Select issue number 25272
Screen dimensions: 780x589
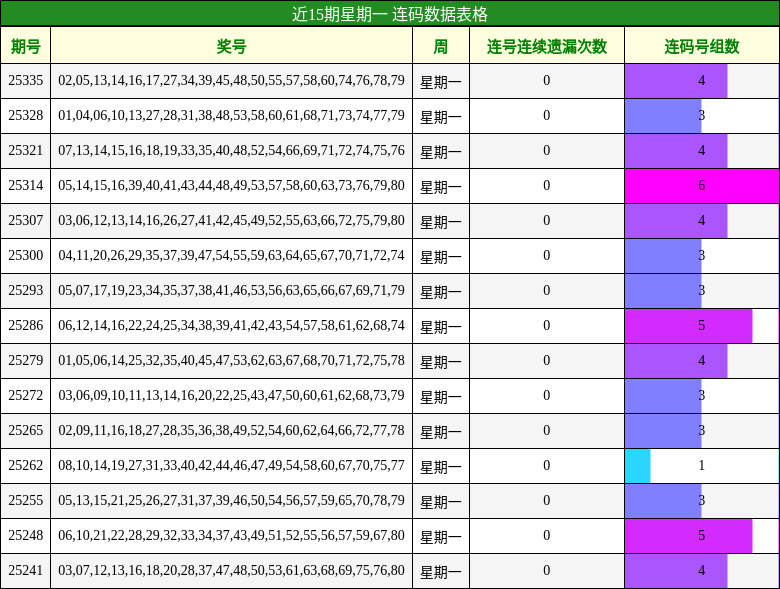click(26, 395)
